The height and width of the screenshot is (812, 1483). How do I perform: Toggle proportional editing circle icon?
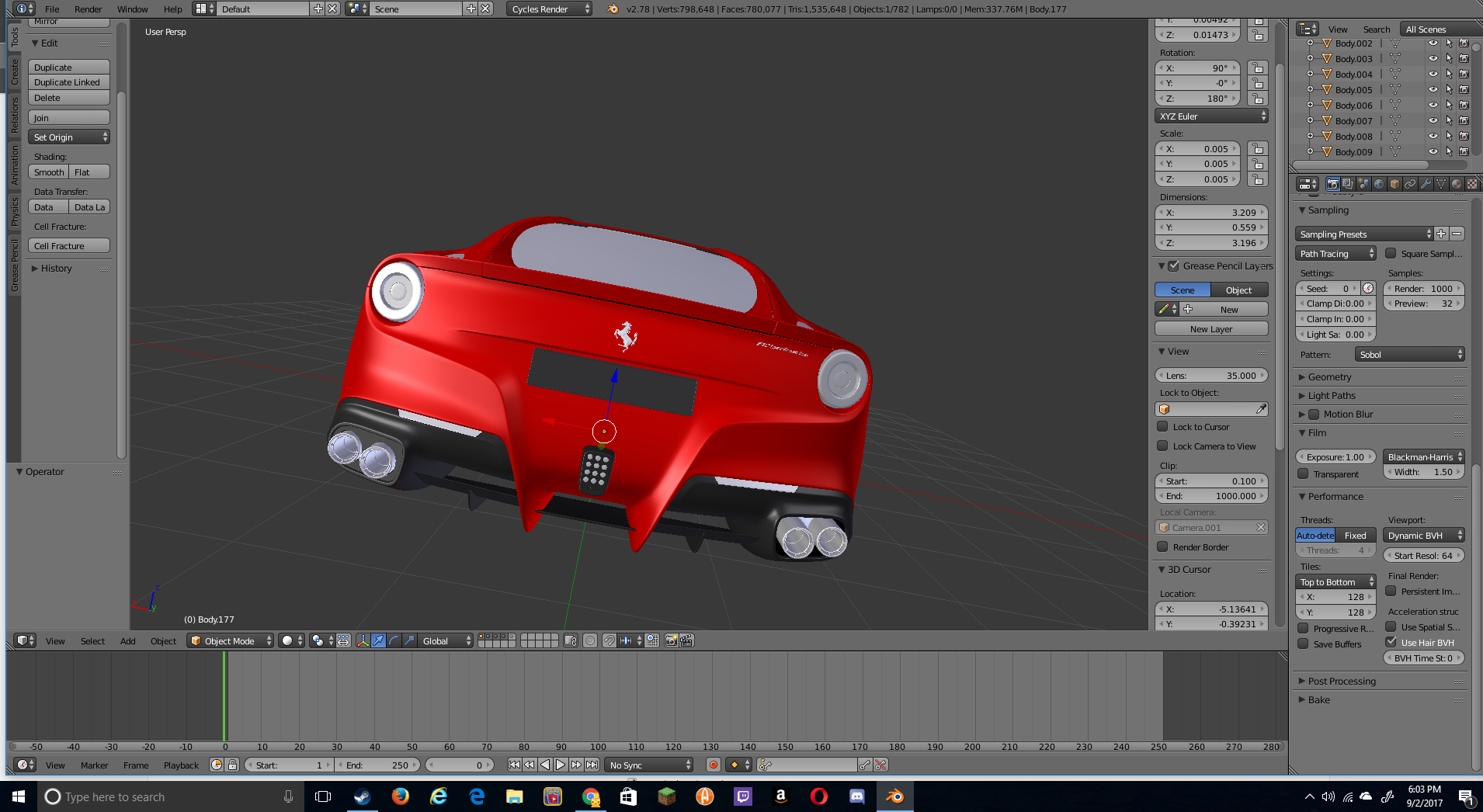590,640
